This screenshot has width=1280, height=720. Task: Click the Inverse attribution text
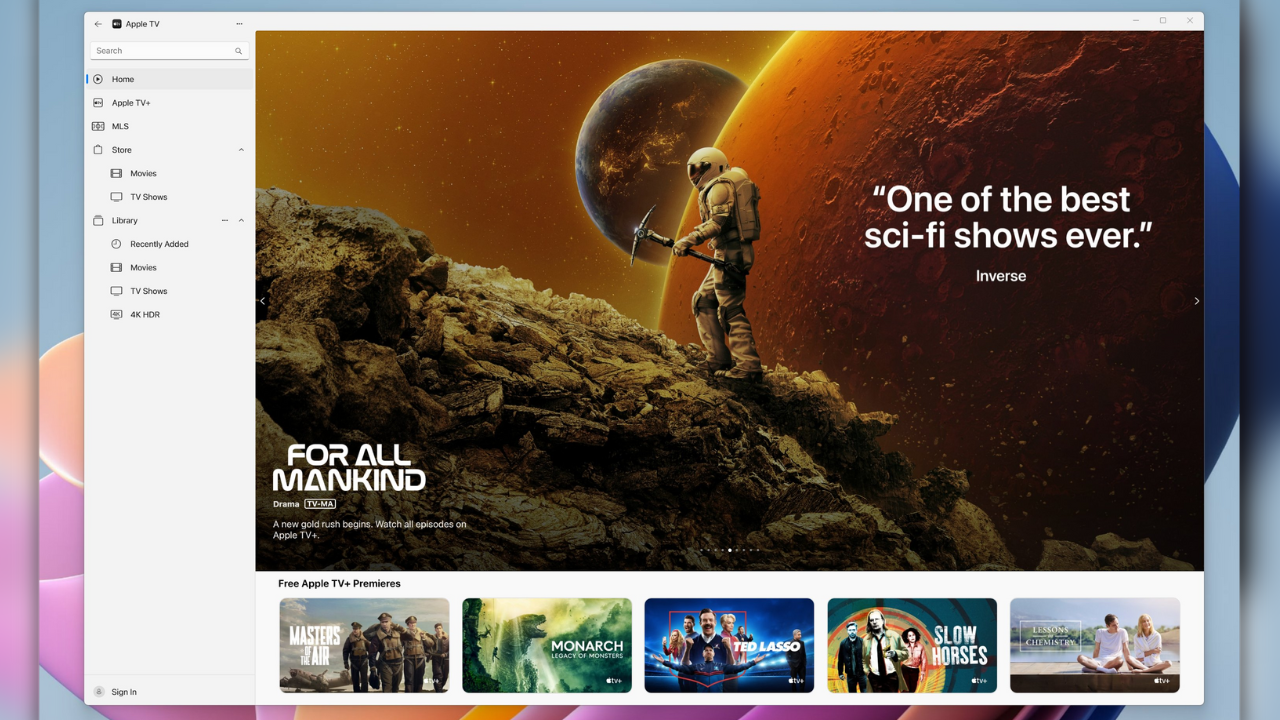[x=1001, y=276]
